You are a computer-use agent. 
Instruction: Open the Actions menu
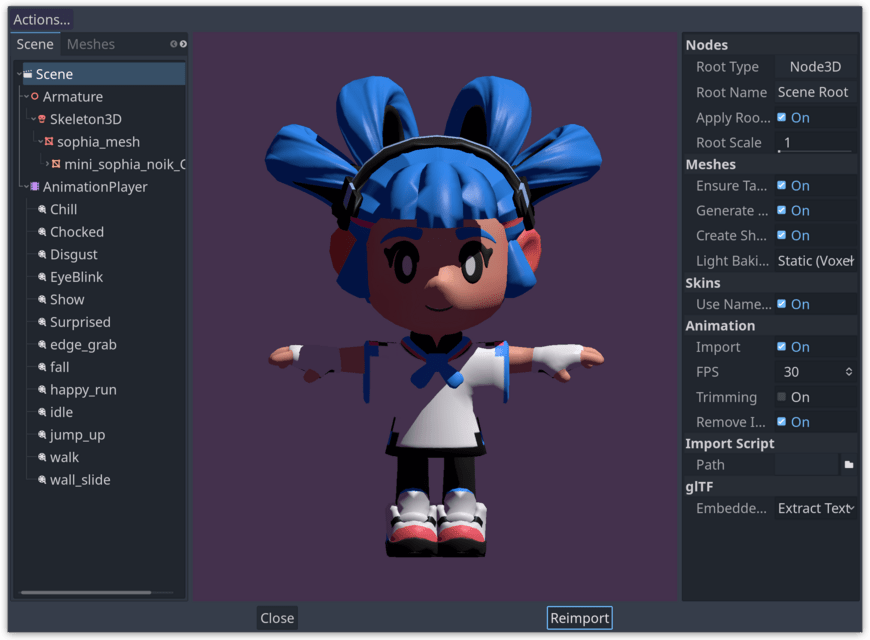click(41, 20)
